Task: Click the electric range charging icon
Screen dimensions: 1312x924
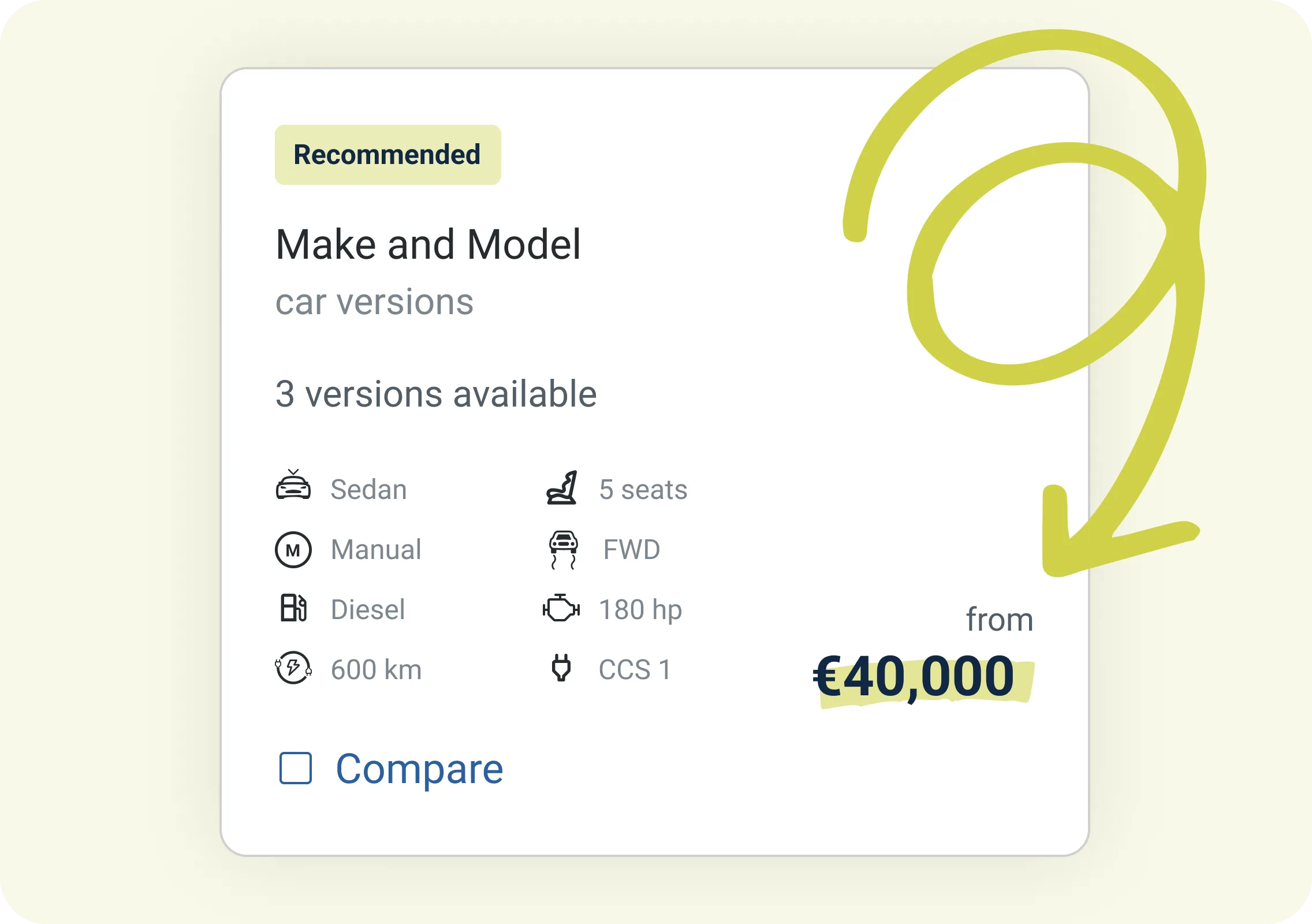Action: [x=293, y=668]
